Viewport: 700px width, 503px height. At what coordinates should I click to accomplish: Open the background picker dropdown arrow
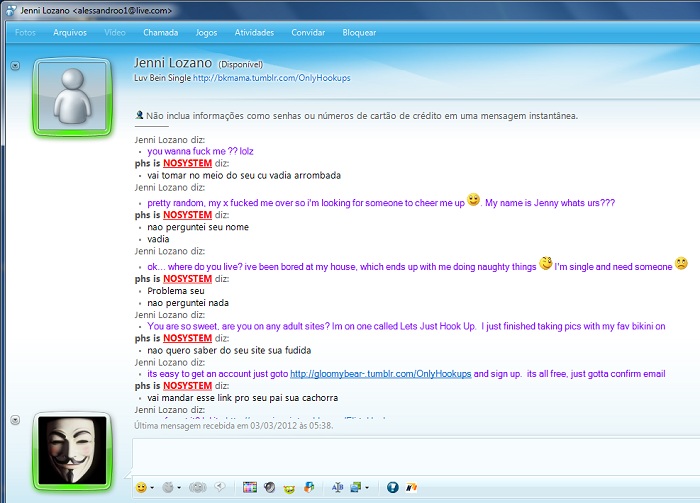(369, 488)
